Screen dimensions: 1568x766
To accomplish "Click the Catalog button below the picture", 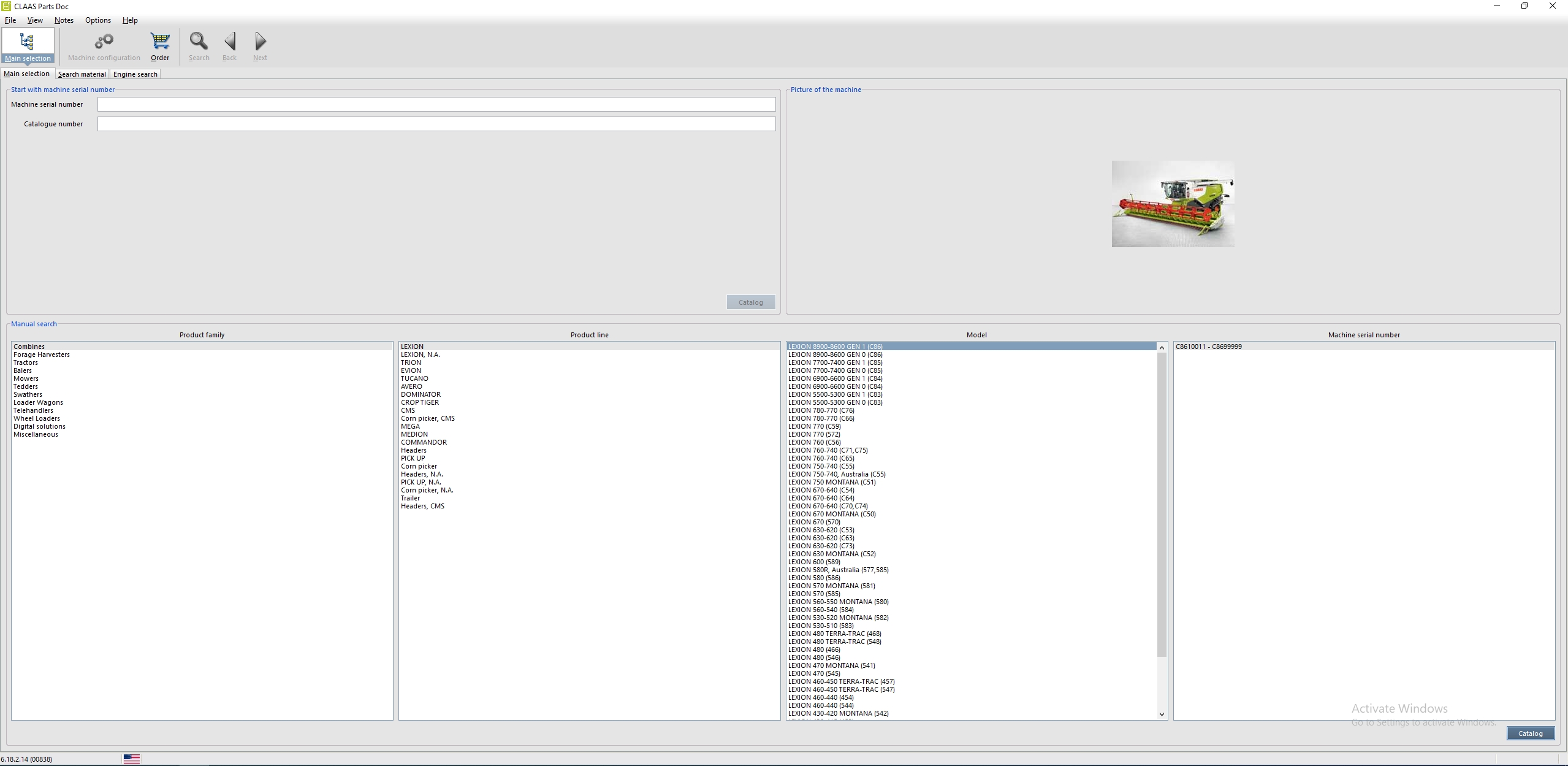I will (x=750, y=302).
